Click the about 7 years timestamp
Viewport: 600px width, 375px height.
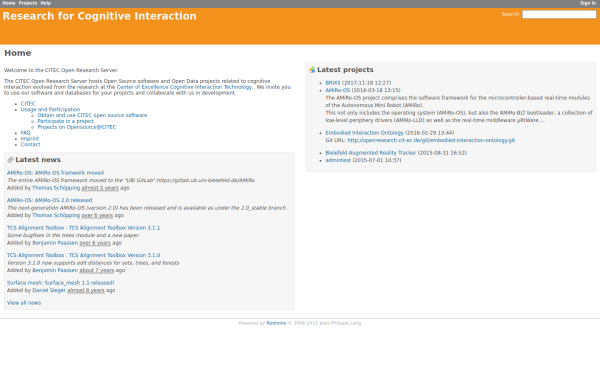point(96,270)
